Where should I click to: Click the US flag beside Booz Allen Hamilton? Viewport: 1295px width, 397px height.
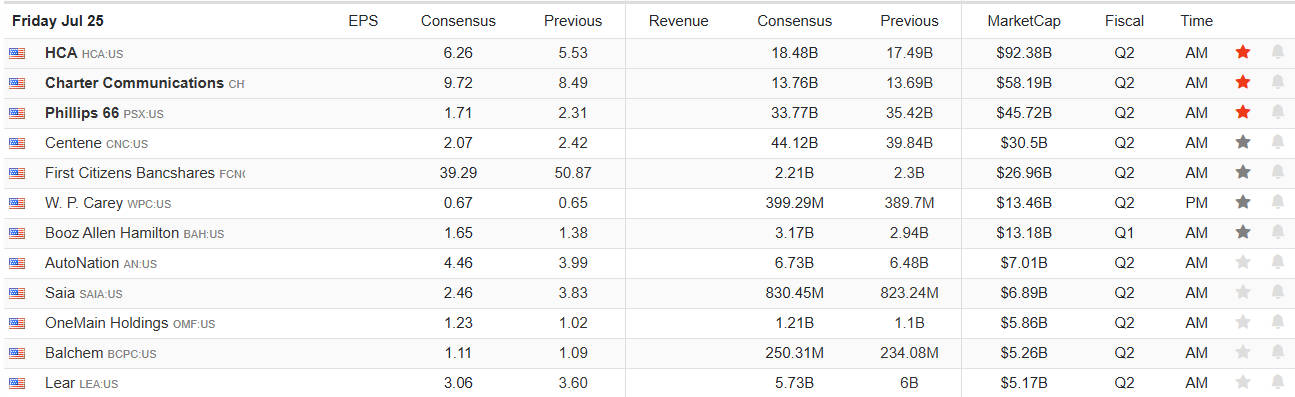pos(17,233)
